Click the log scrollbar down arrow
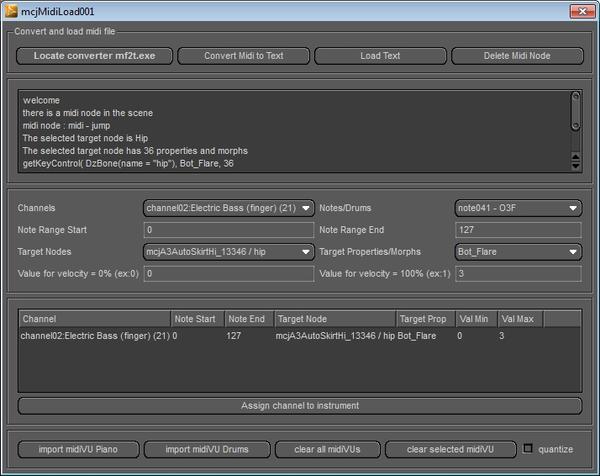The height and width of the screenshot is (476, 600). point(575,166)
